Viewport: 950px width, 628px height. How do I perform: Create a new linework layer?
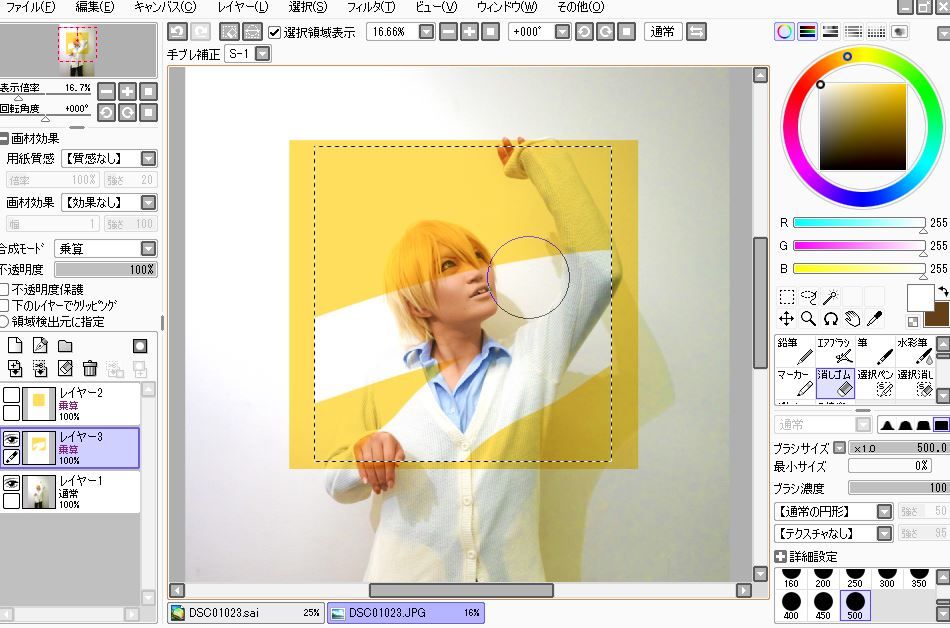coord(40,345)
